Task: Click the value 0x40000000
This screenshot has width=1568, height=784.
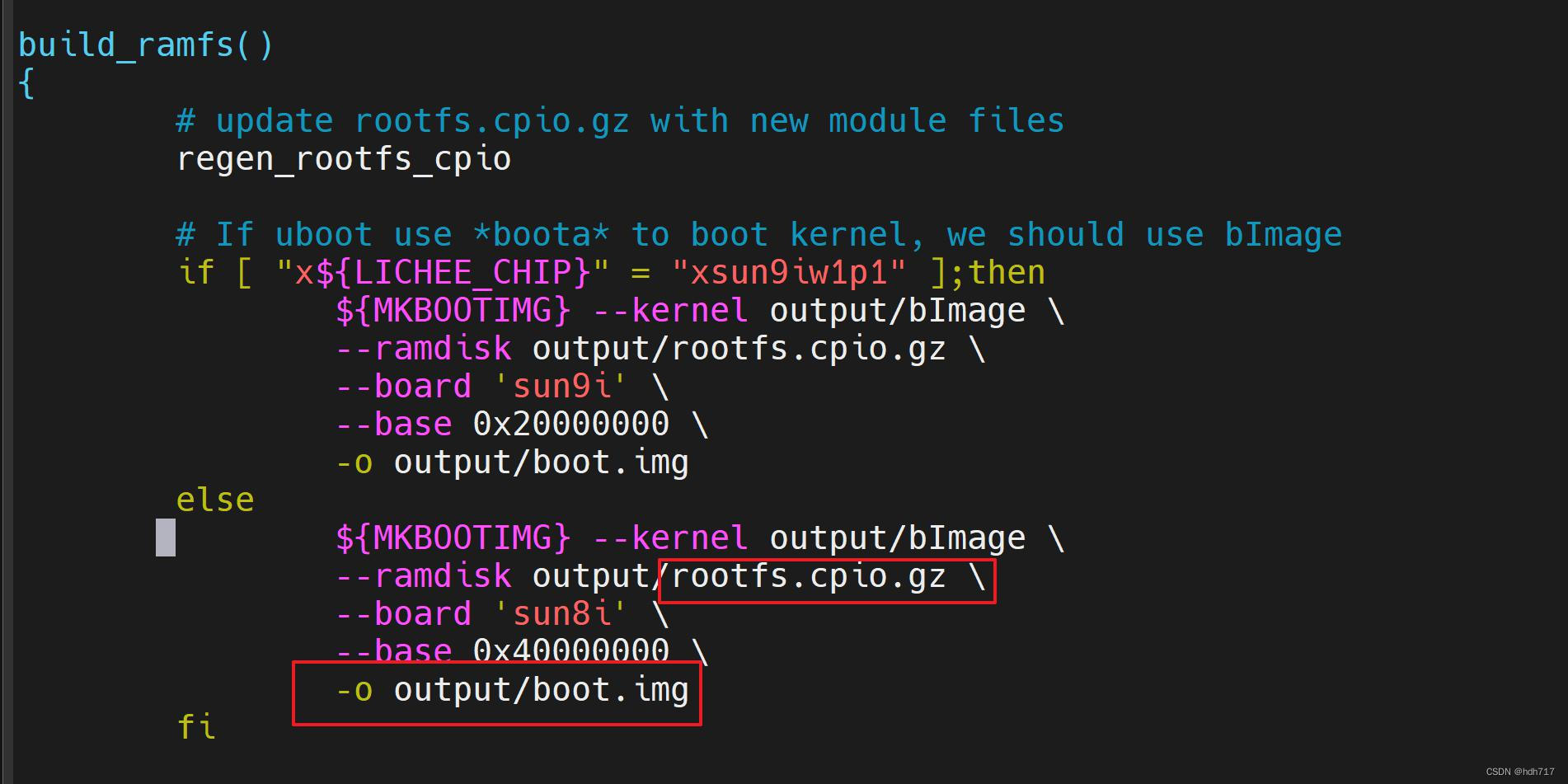Action: click(570, 650)
